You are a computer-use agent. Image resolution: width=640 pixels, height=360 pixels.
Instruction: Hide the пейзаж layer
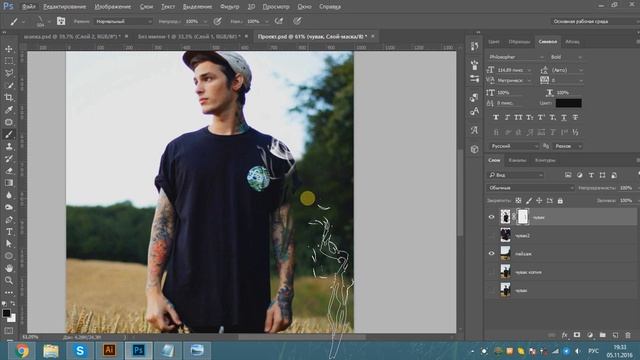click(x=491, y=253)
